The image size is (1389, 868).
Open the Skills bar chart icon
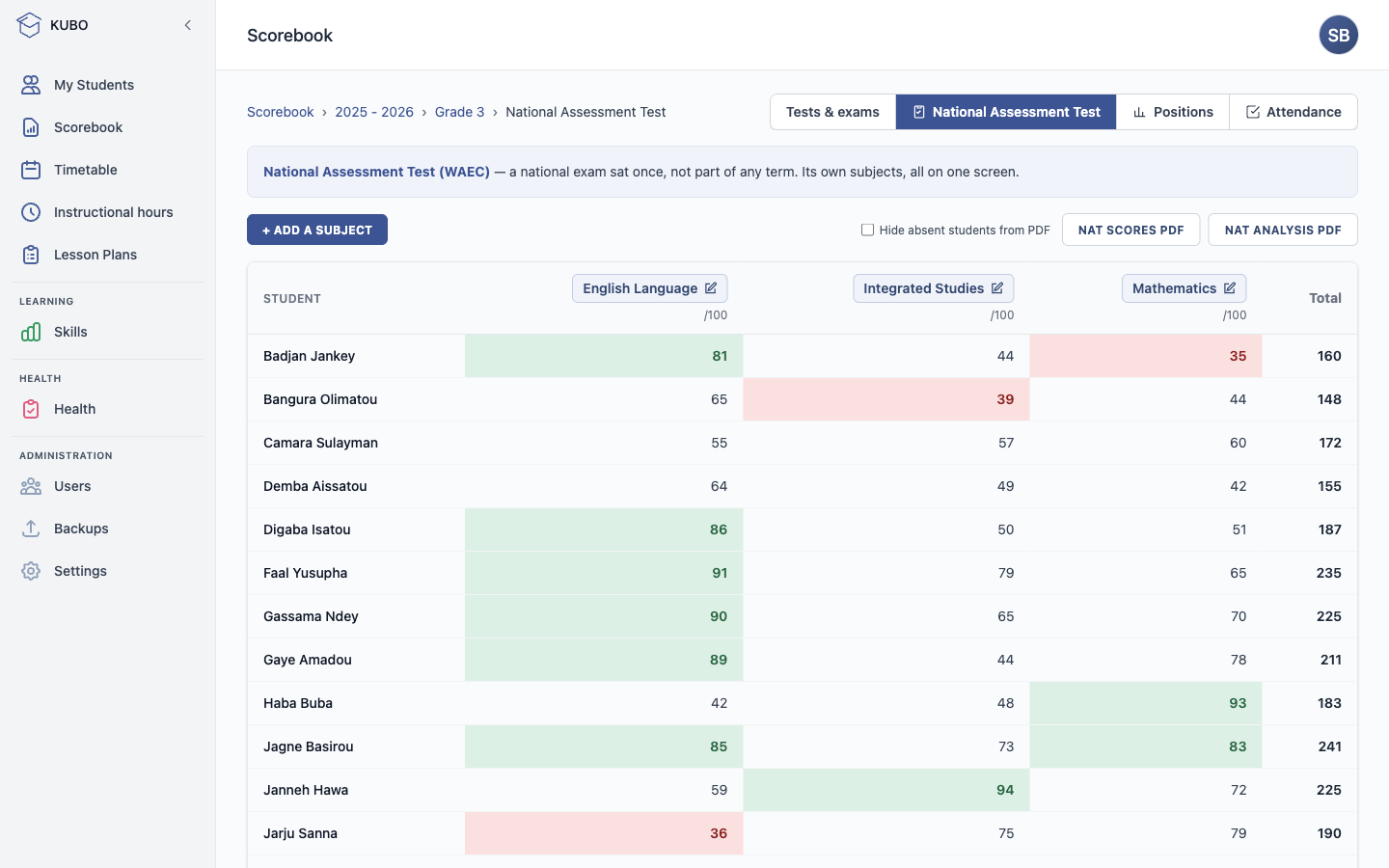pyautogui.click(x=31, y=332)
